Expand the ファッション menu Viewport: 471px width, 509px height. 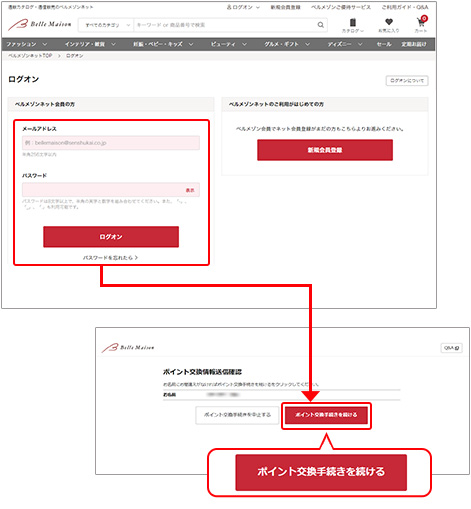(27, 44)
